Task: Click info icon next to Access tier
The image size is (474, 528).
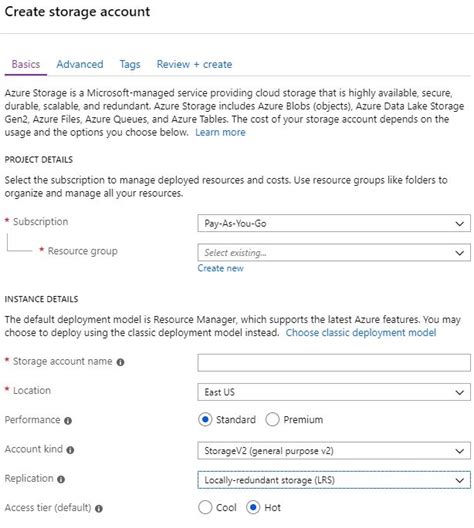Action: tap(99, 508)
